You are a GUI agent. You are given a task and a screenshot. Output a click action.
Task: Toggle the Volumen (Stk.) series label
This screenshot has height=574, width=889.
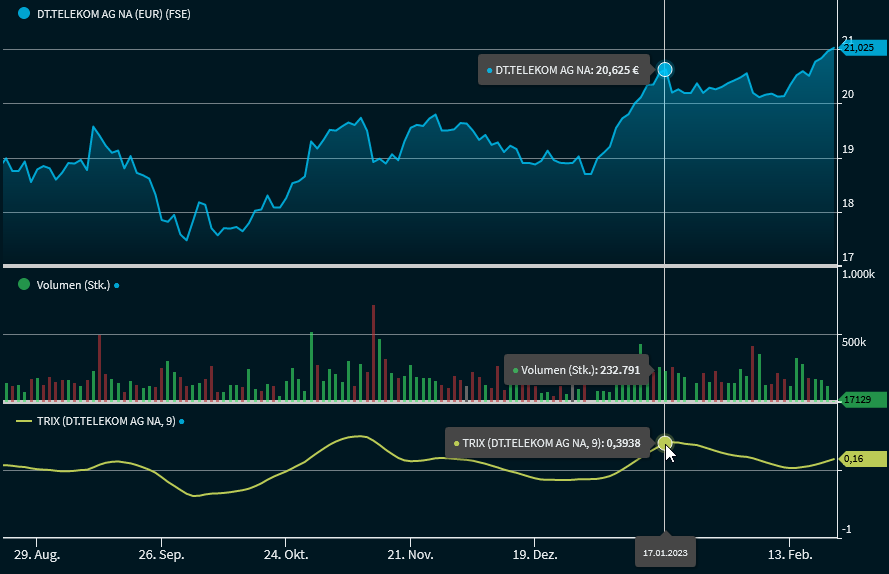tap(72, 285)
